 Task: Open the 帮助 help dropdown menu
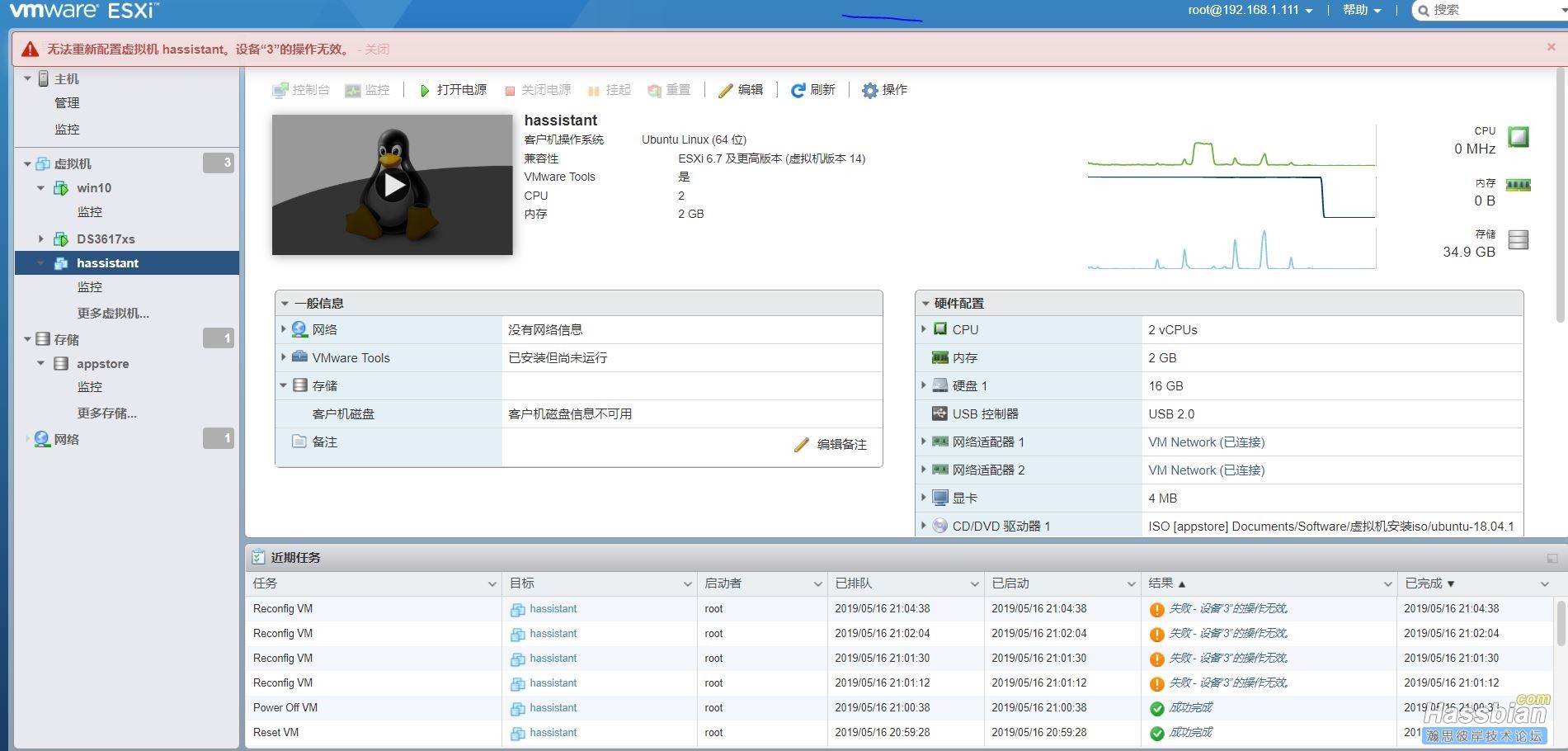[1362, 10]
